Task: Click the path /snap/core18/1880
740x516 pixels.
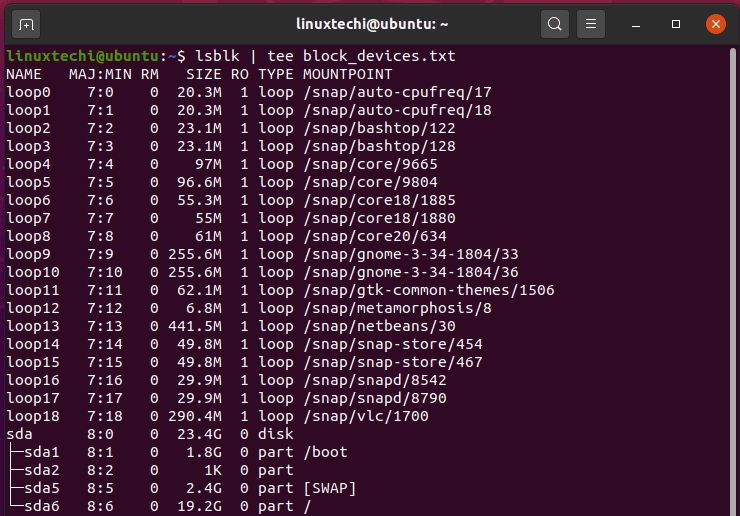Action: 379,218
